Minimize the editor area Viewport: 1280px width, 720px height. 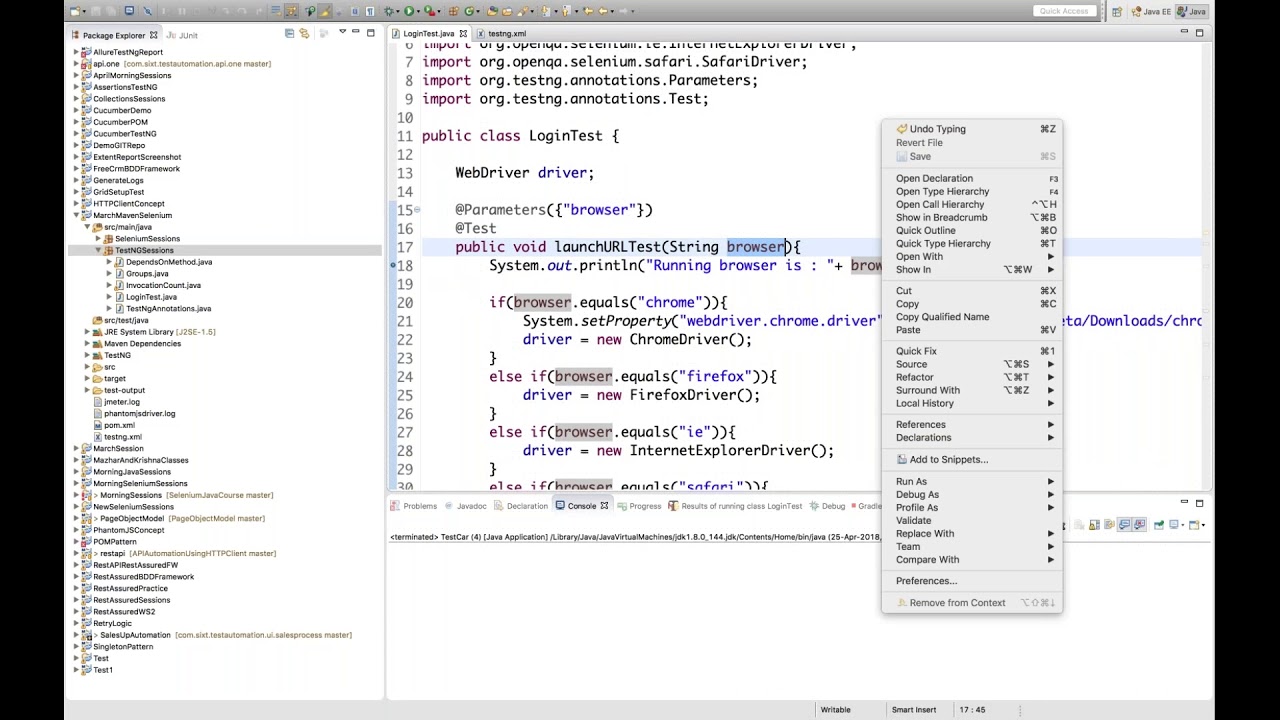1184,33
